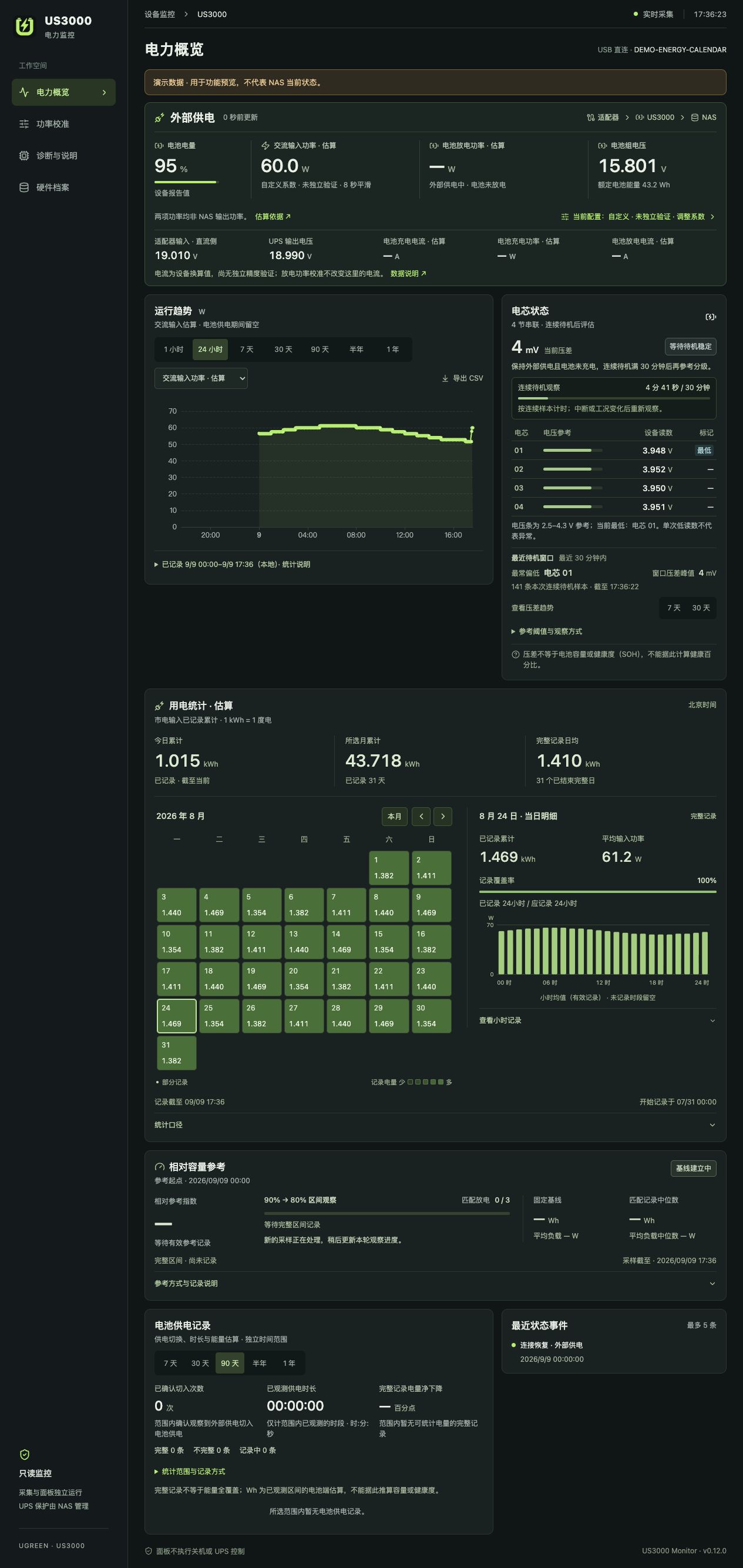Select August 31 calendar cell
This screenshot has height=1568, width=743.
(176, 1052)
